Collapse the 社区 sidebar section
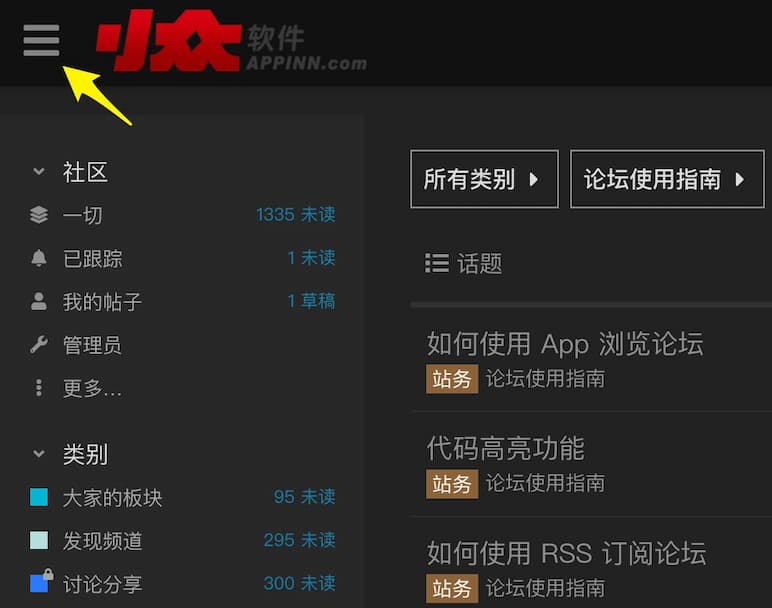772x608 pixels. (x=39, y=172)
